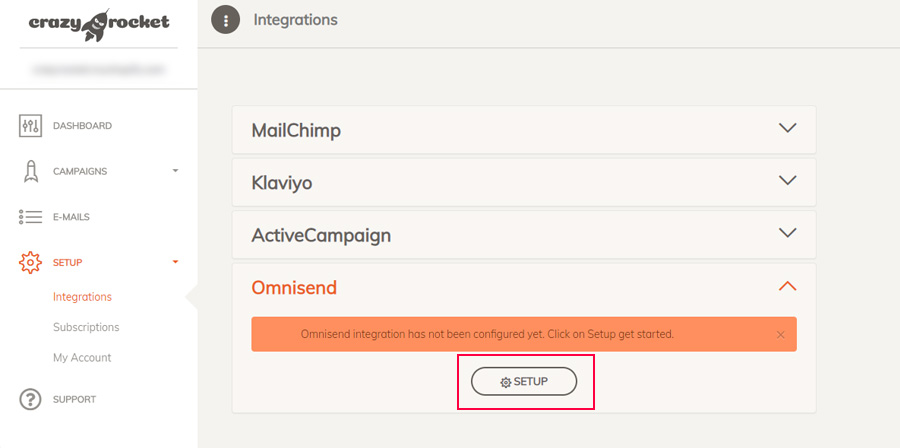The height and width of the screenshot is (448, 900).
Task: Click the Dashboard sliders icon
Action: [30, 126]
